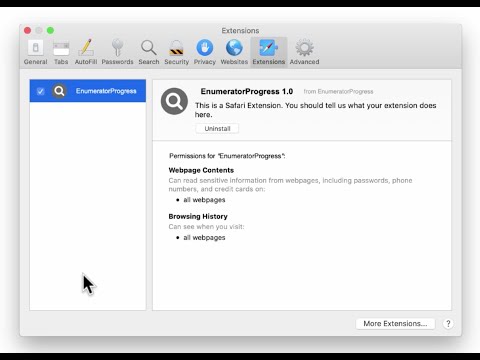Click the large EnumeratorProgress extension icon
The height and width of the screenshot is (360, 480).
(x=174, y=101)
